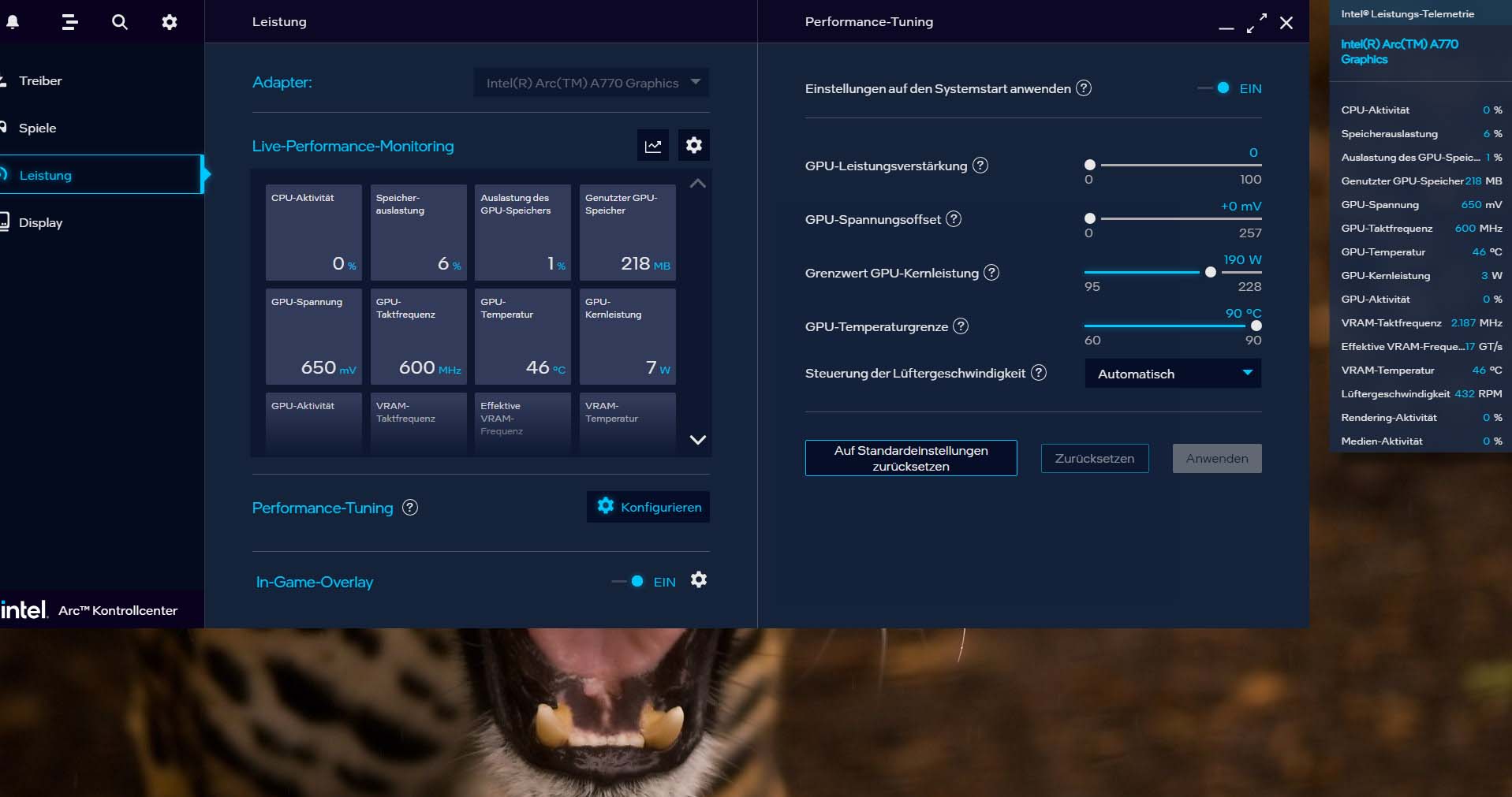Show help for GPU-Spannungsoffset
The image size is (1512, 797).
click(x=954, y=219)
